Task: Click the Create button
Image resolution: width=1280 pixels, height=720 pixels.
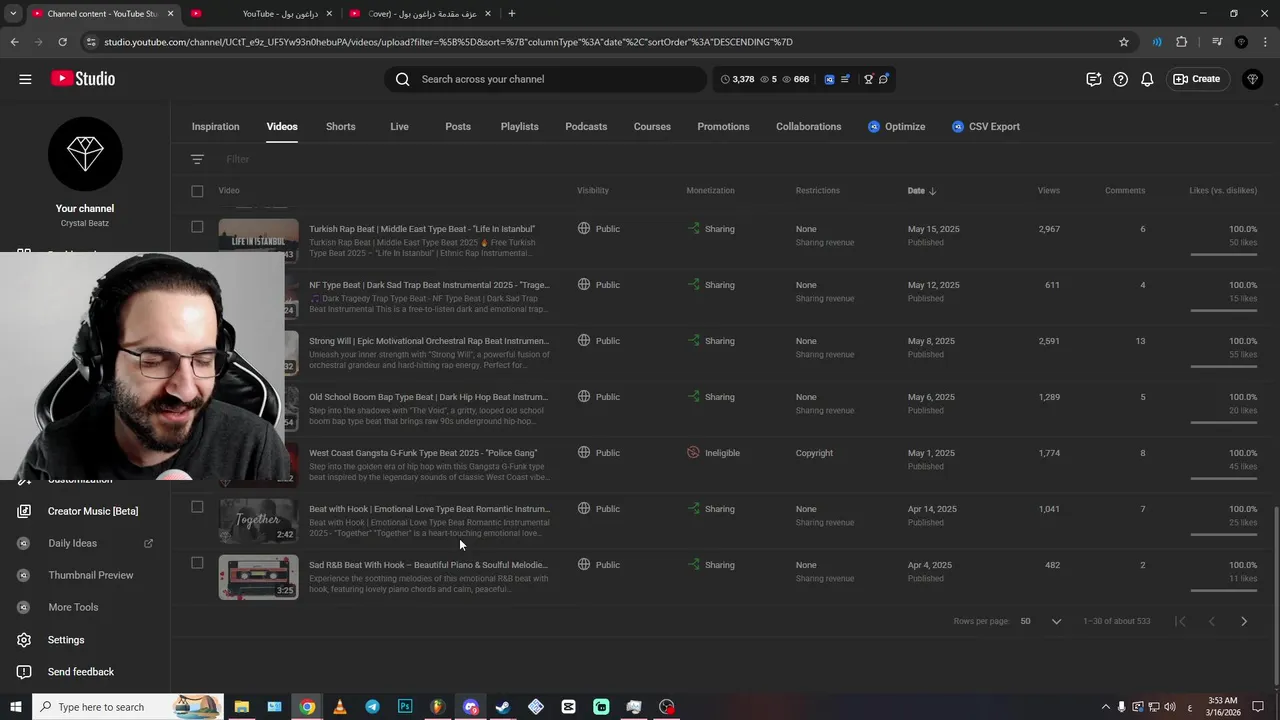Action: pyautogui.click(x=1197, y=79)
